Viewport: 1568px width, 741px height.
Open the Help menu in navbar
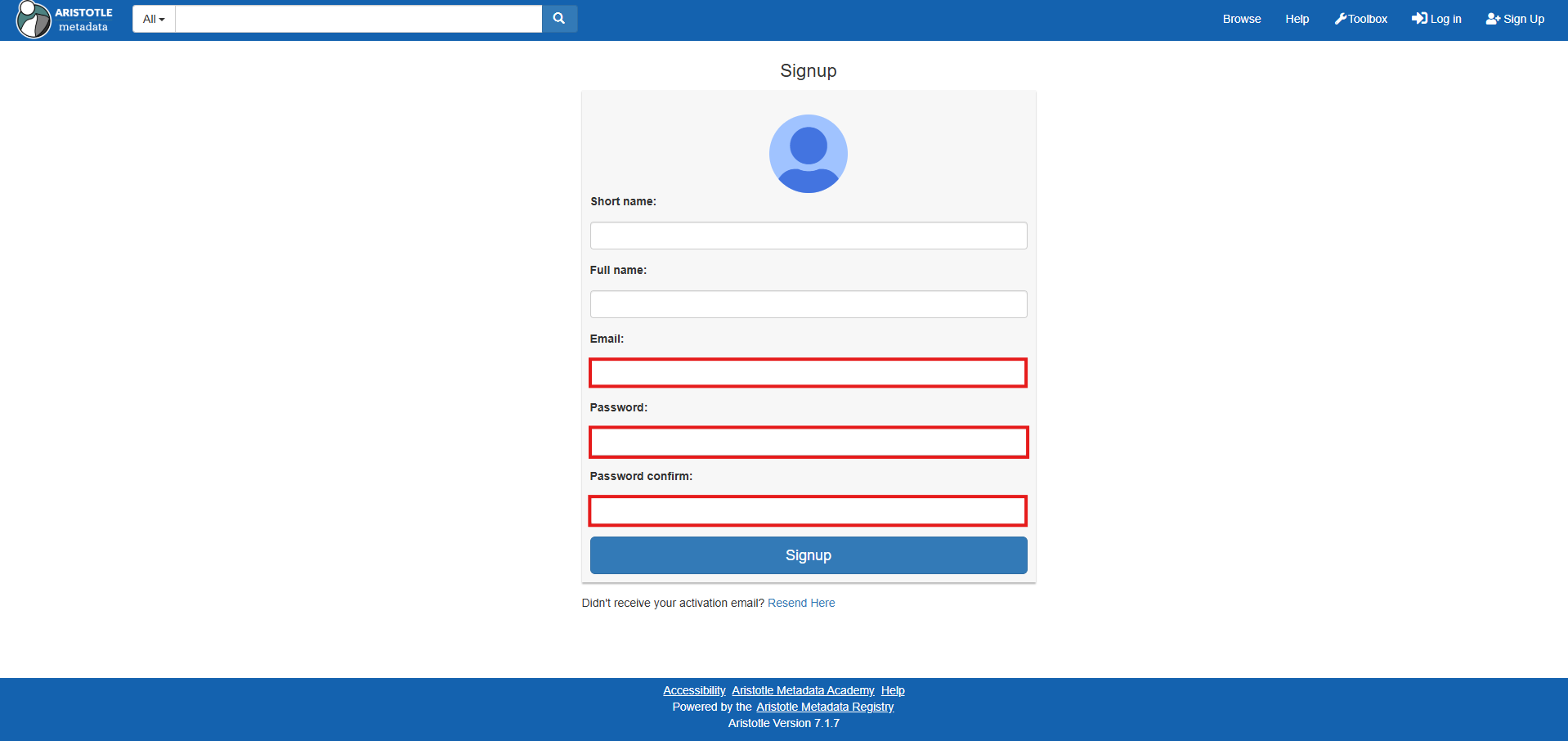click(1297, 19)
